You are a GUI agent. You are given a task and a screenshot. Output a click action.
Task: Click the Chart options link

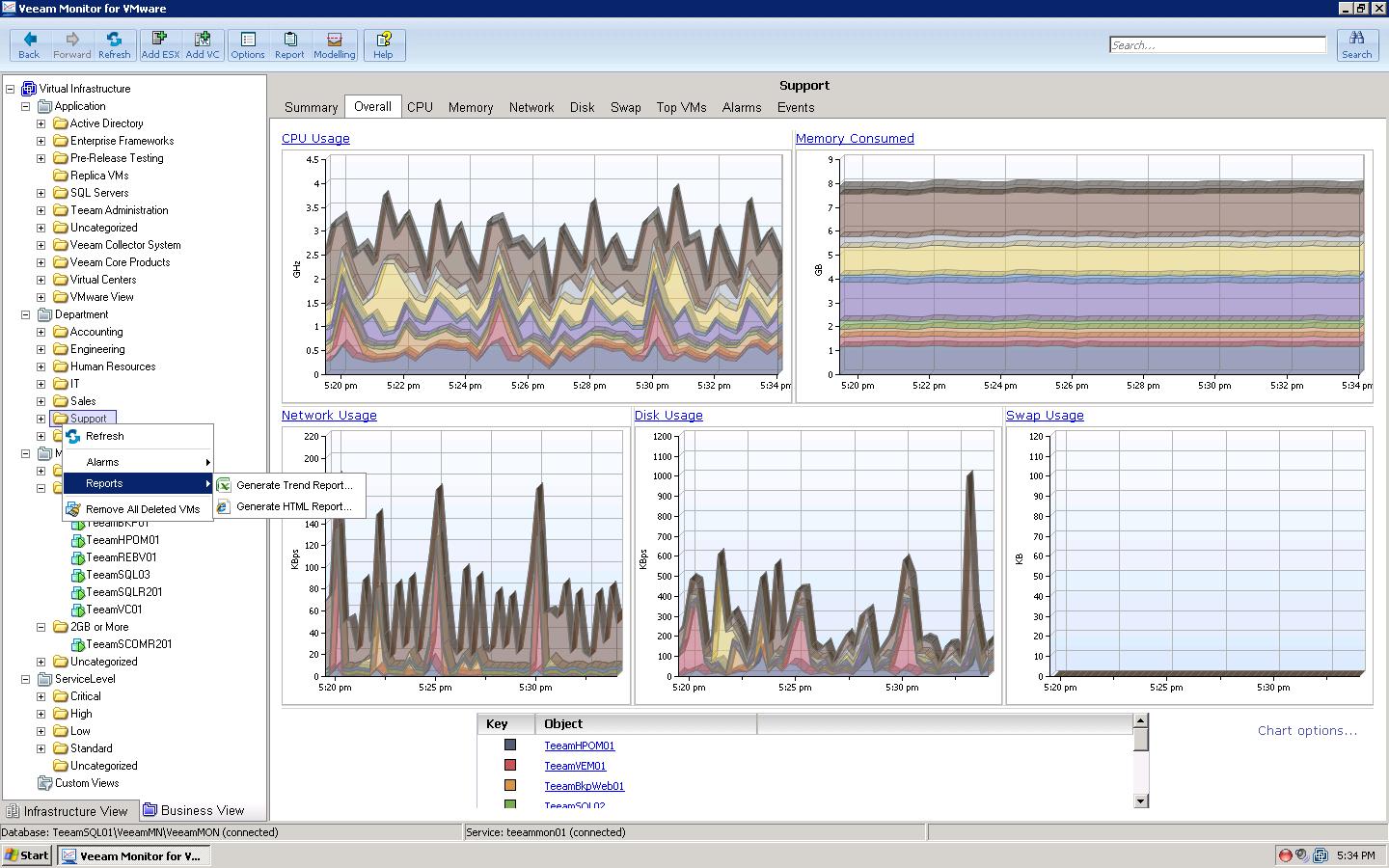(x=1307, y=731)
